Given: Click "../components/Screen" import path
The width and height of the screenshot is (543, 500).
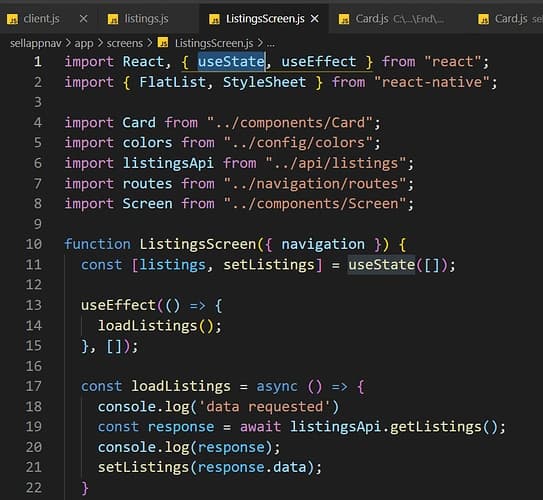Looking at the screenshot, I should pos(314,204).
